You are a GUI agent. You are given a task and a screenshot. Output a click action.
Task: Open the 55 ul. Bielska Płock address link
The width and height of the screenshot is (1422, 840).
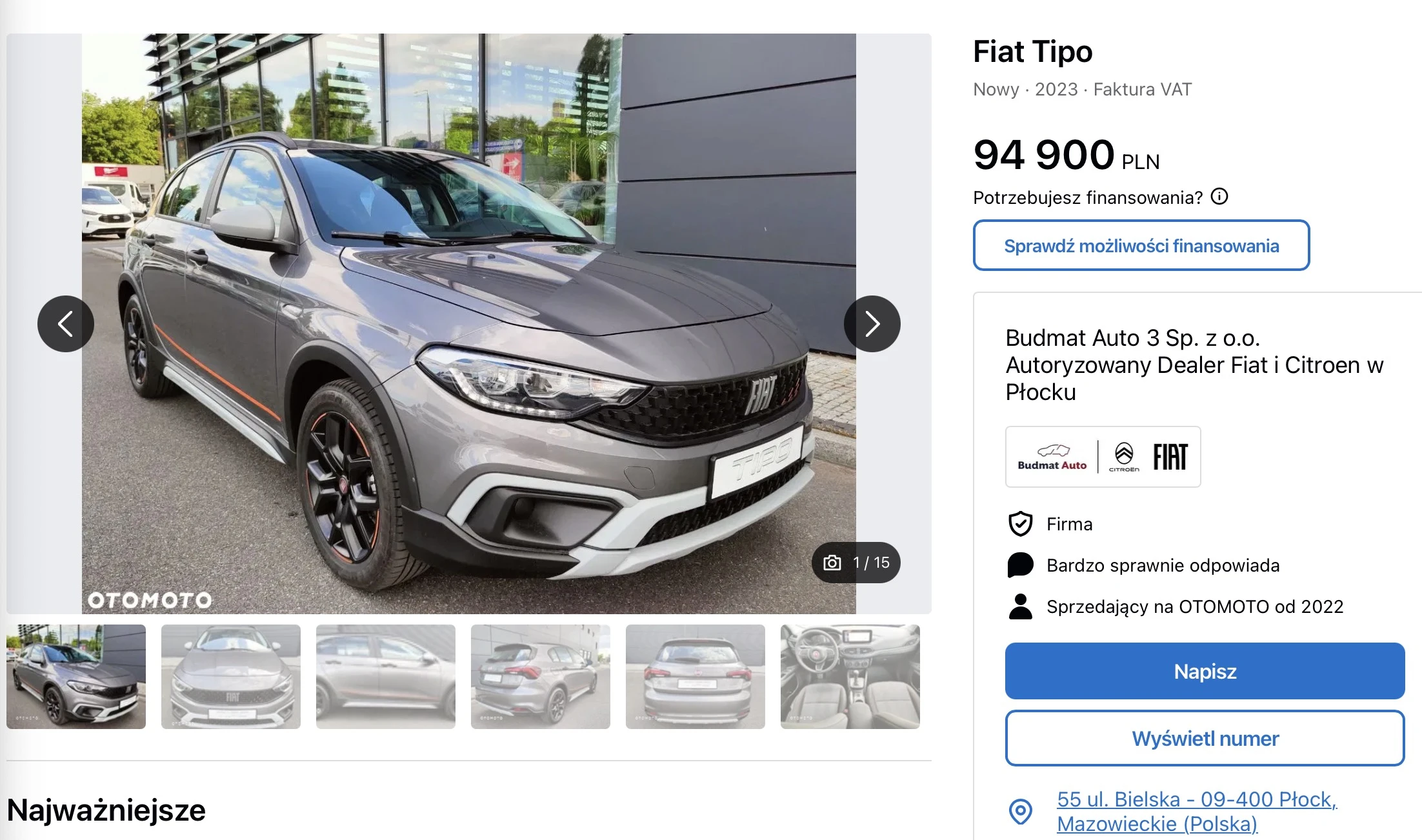coord(1197,811)
